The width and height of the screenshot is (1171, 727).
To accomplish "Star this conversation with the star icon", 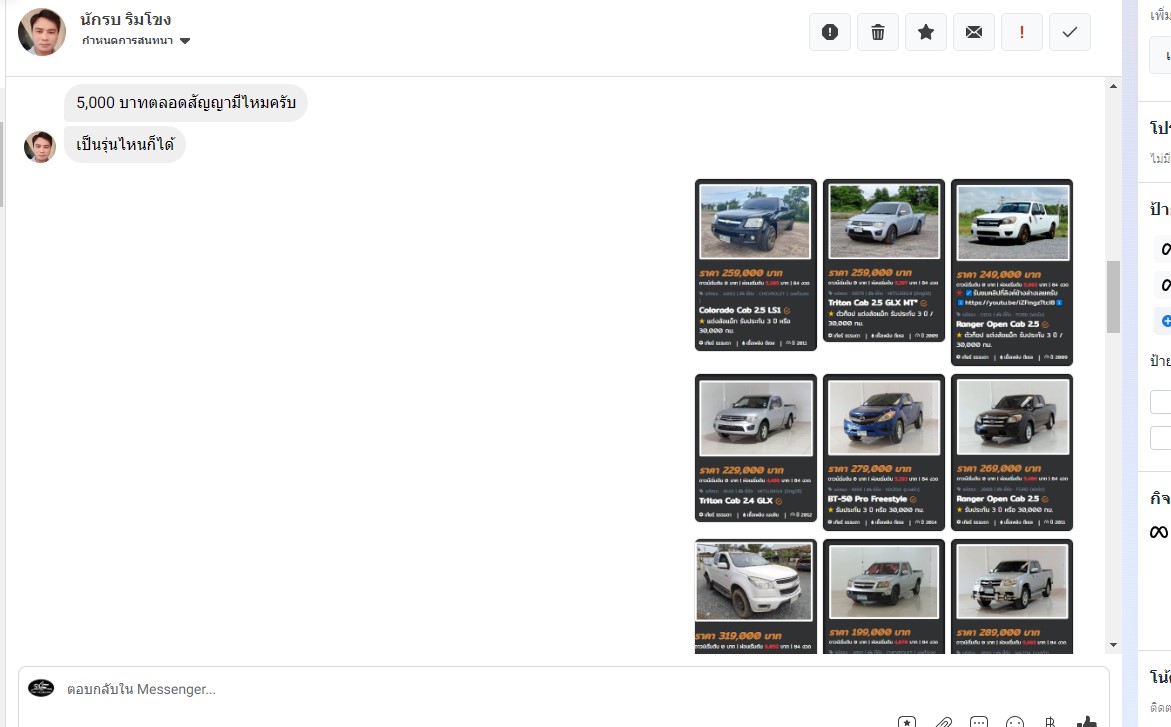I will tap(925, 32).
